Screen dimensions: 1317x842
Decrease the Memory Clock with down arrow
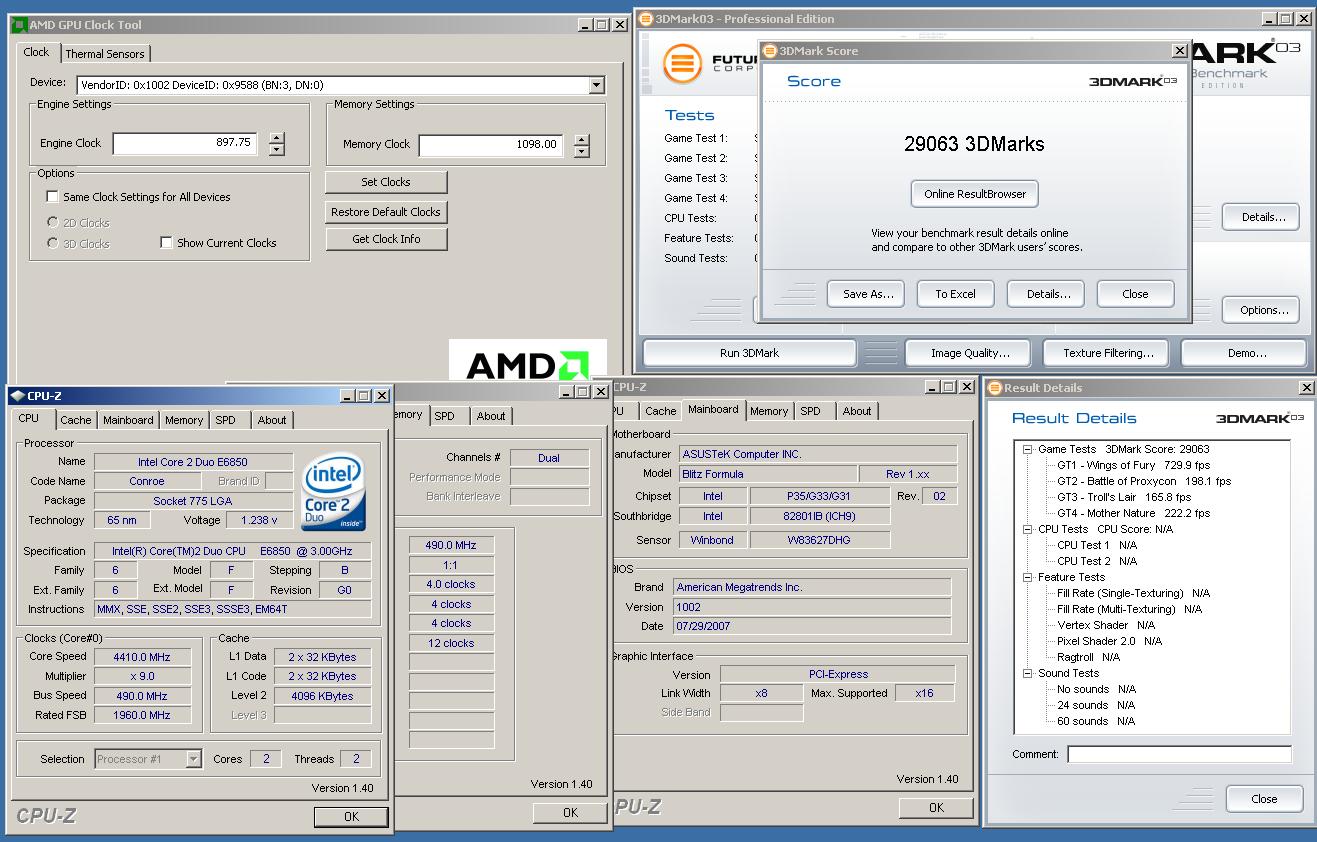coord(582,151)
